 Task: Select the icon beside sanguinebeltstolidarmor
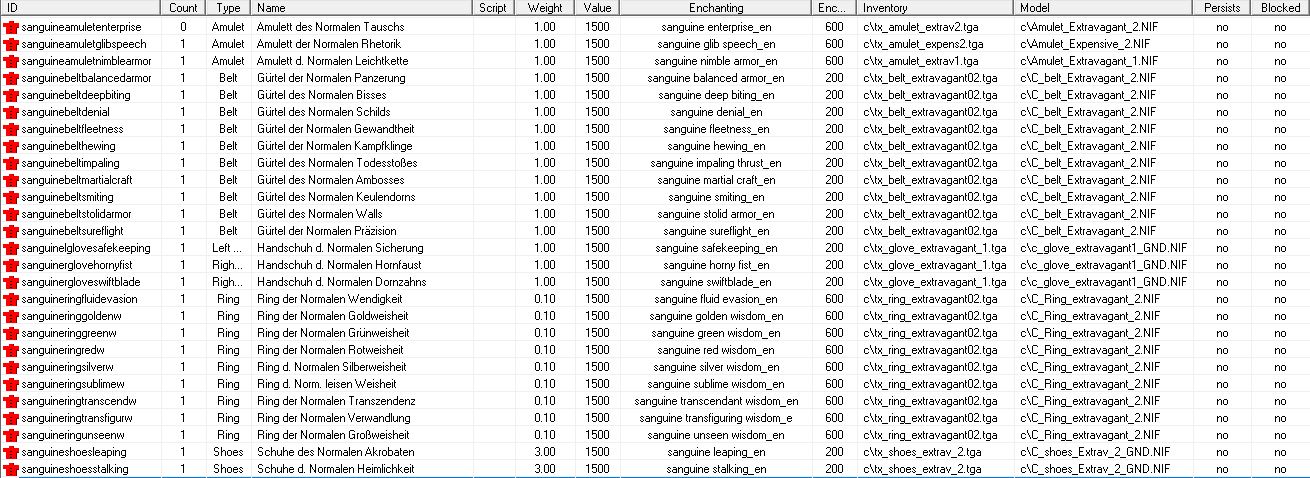[11, 214]
